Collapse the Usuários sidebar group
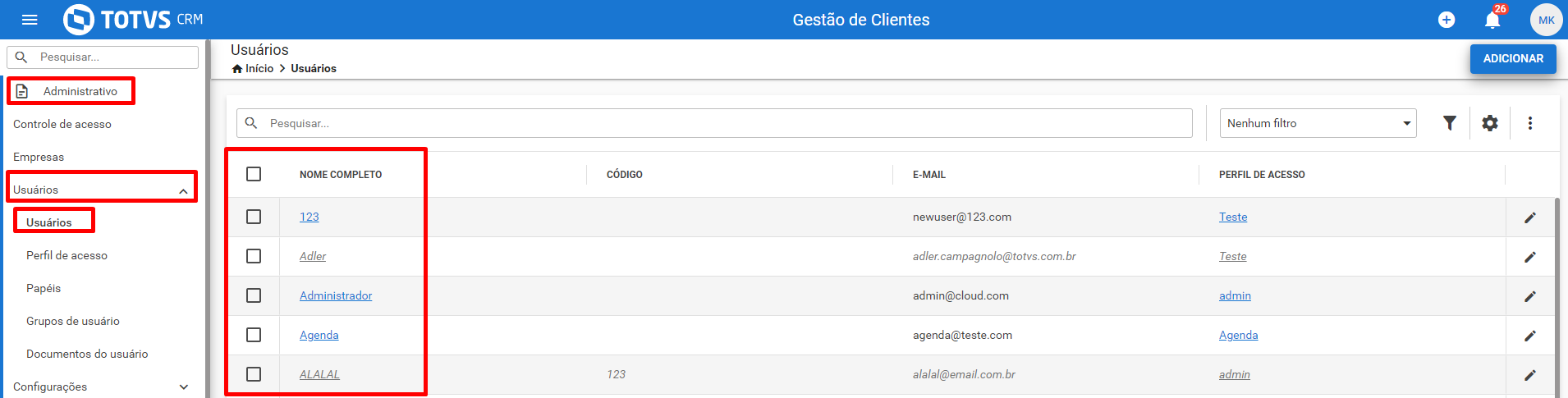Screen dimensions: 1568x398 (183, 190)
